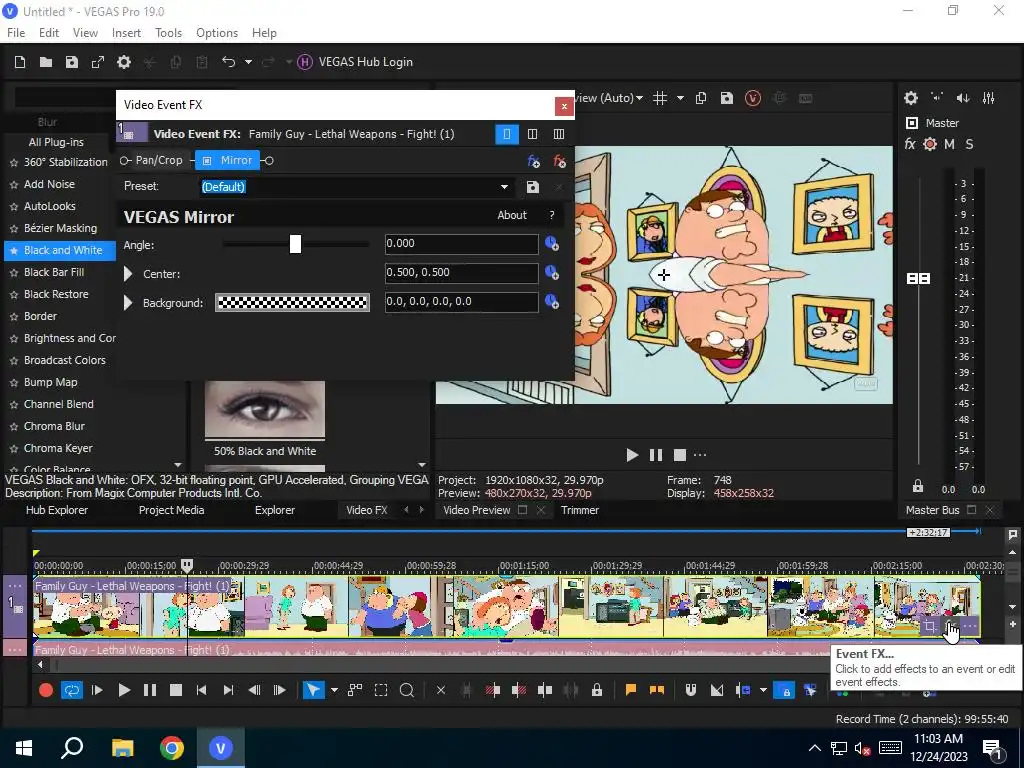Adjust the Angle slider handle
Image resolution: width=1024 pixels, height=768 pixels.
tap(295, 244)
